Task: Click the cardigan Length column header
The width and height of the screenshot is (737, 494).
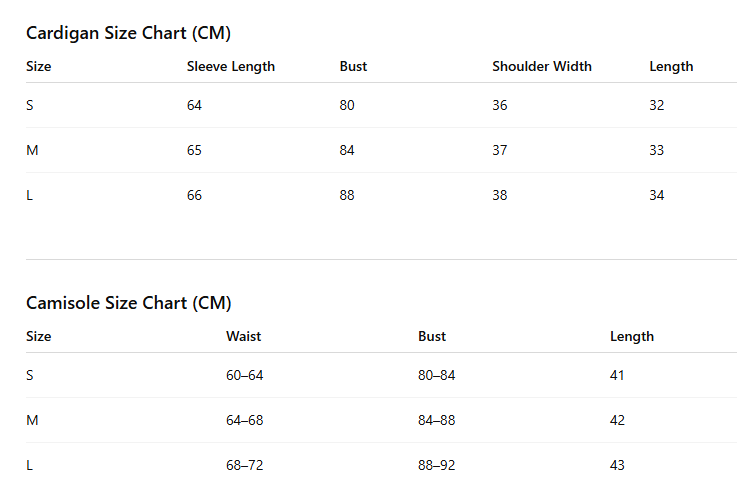Action: click(x=671, y=66)
